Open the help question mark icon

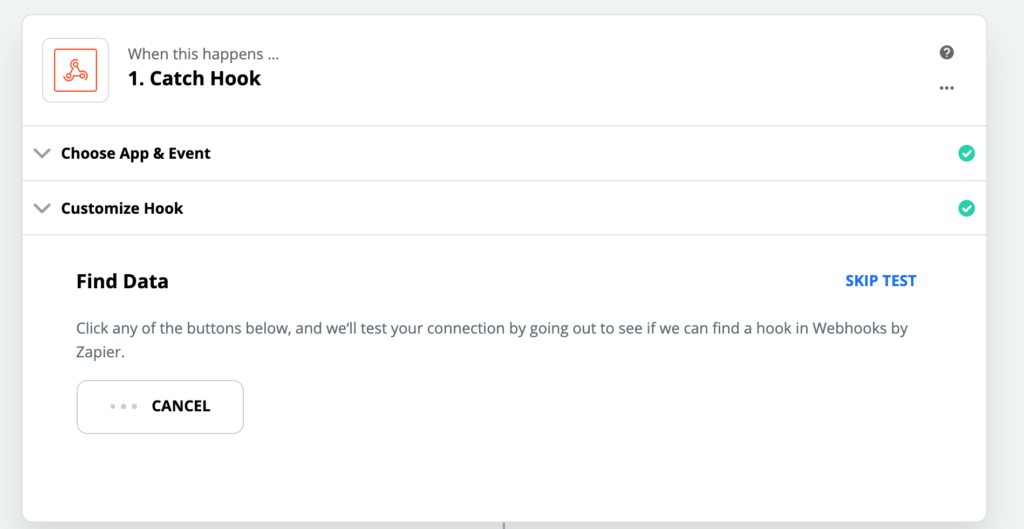pos(946,53)
